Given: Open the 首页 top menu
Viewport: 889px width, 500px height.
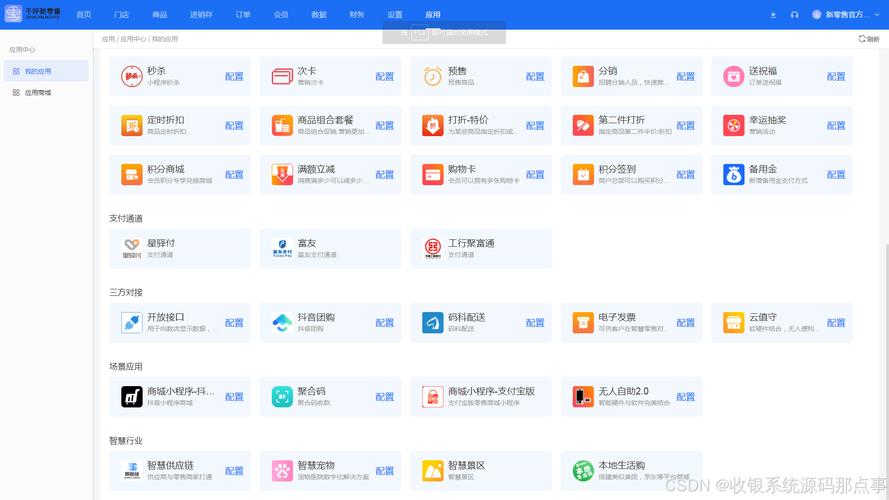Looking at the screenshot, I should pos(84,15).
